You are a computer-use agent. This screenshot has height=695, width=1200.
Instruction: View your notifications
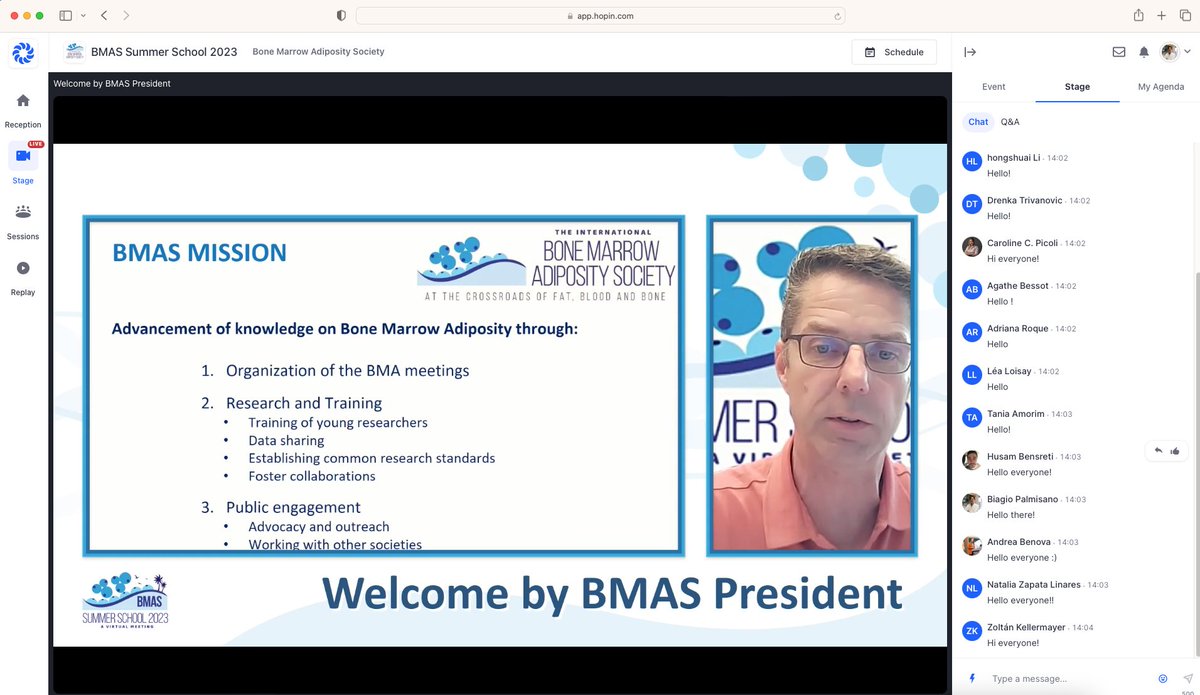(x=1144, y=51)
